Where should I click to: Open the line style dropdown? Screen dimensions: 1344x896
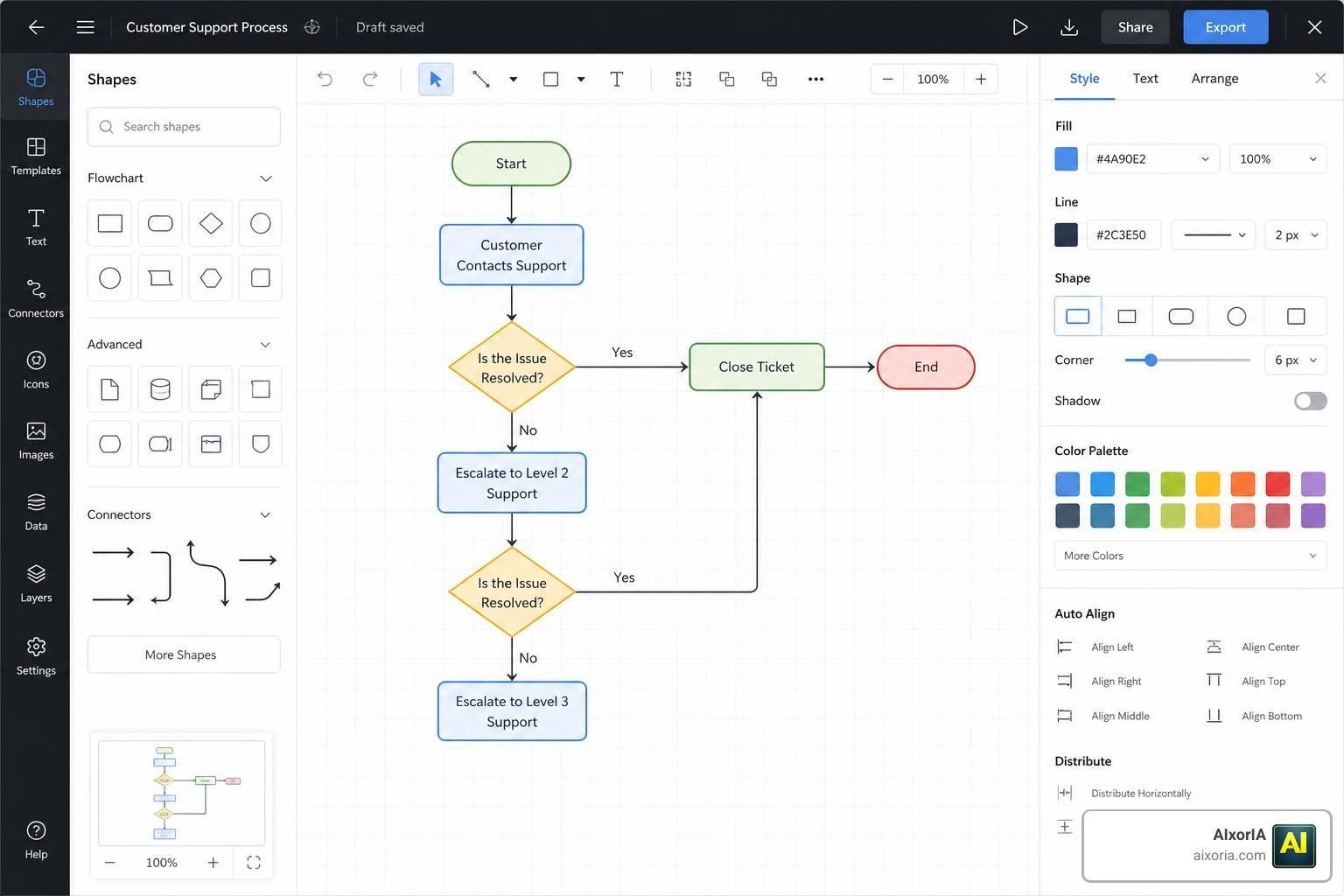pyautogui.click(x=1214, y=234)
